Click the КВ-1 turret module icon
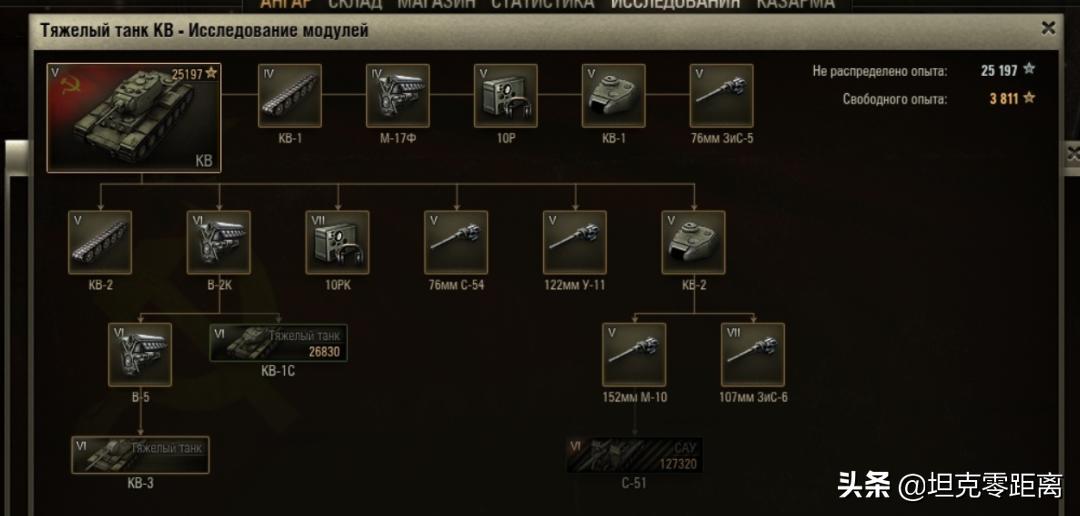 (x=614, y=96)
